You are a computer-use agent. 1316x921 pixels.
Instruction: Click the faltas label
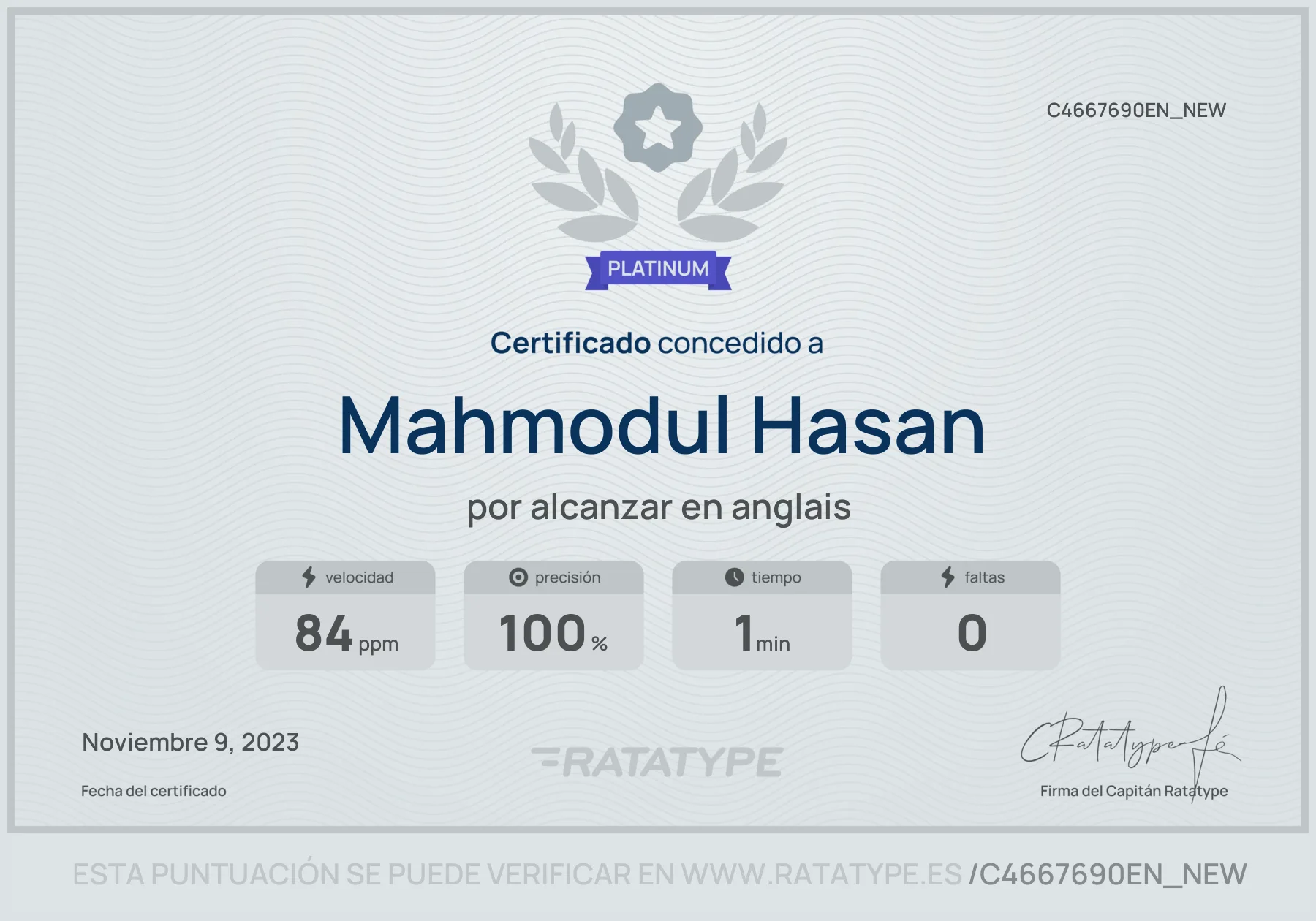[x=984, y=577]
